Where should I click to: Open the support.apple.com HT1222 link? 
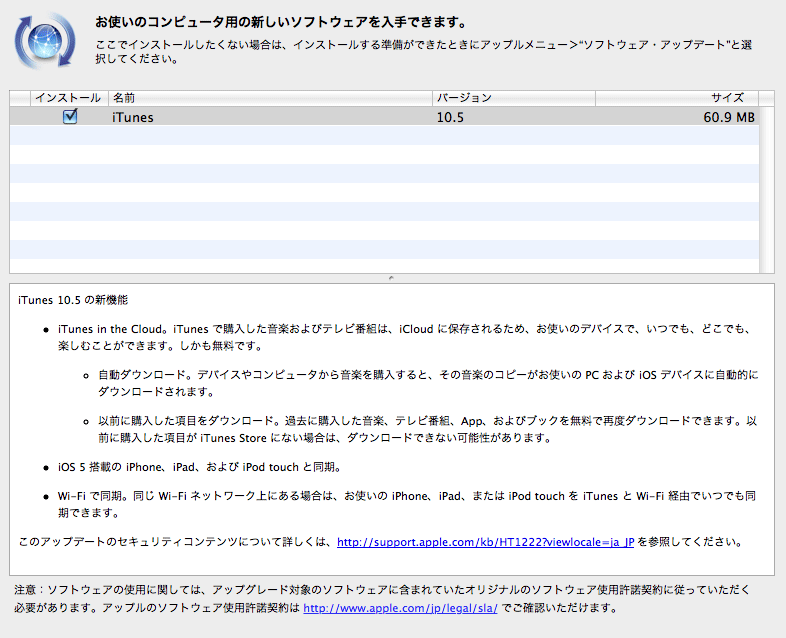485,542
